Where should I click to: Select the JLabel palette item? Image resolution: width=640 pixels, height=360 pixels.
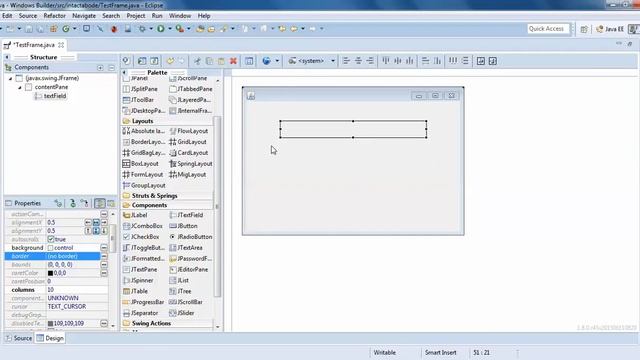coord(135,215)
